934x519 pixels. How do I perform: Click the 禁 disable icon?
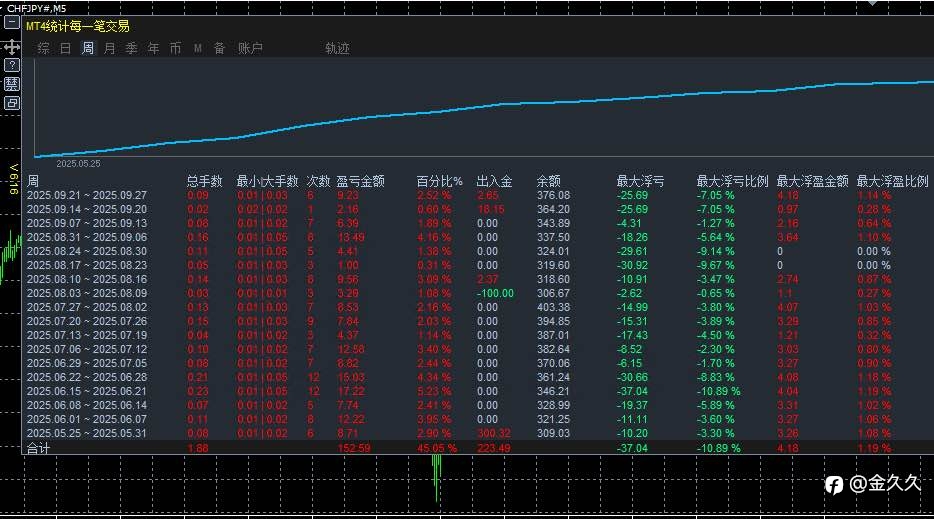point(12,84)
